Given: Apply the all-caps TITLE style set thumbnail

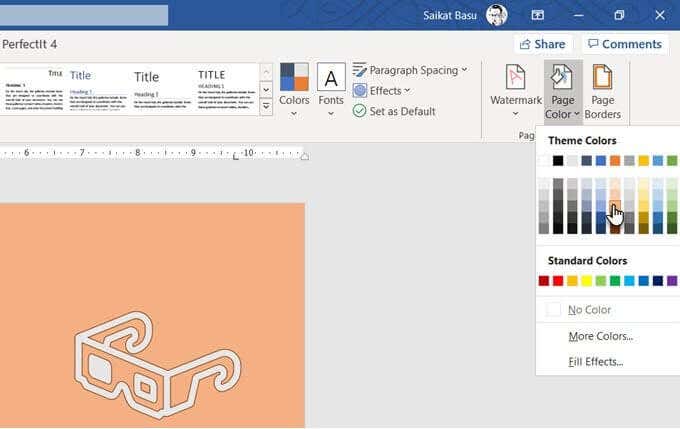Looking at the screenshot, I should pos(226,90).
